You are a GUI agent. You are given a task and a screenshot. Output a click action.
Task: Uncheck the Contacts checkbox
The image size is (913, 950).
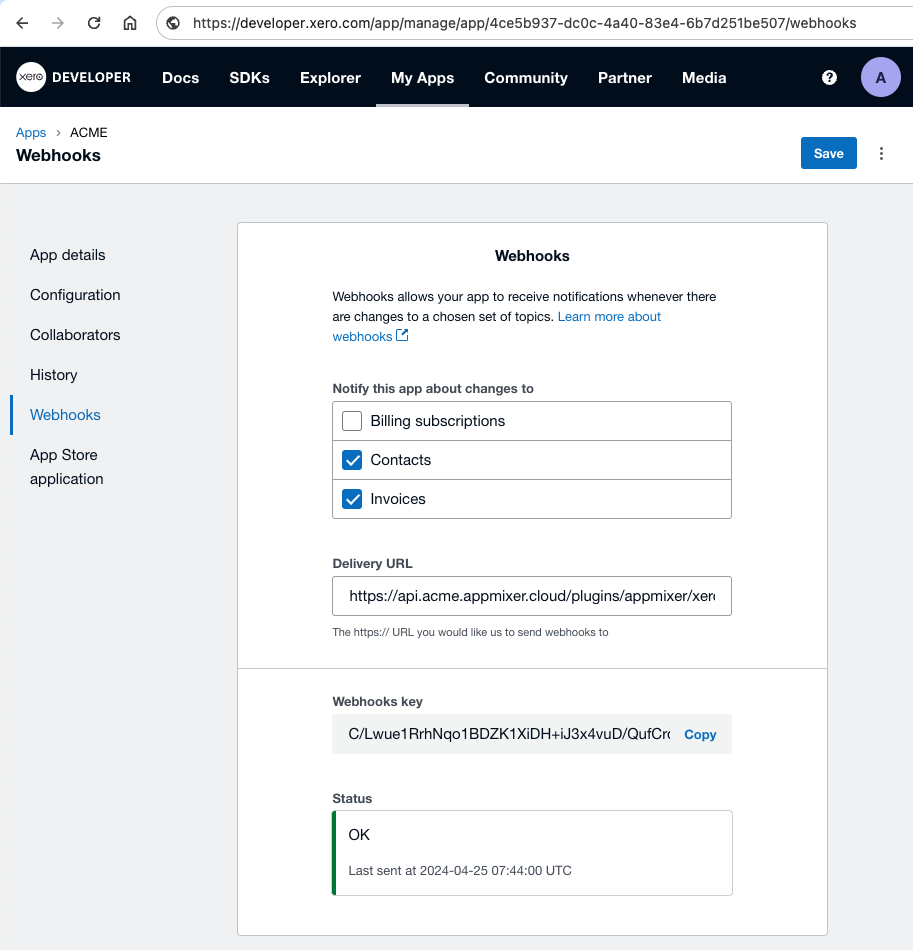[352, 460]
